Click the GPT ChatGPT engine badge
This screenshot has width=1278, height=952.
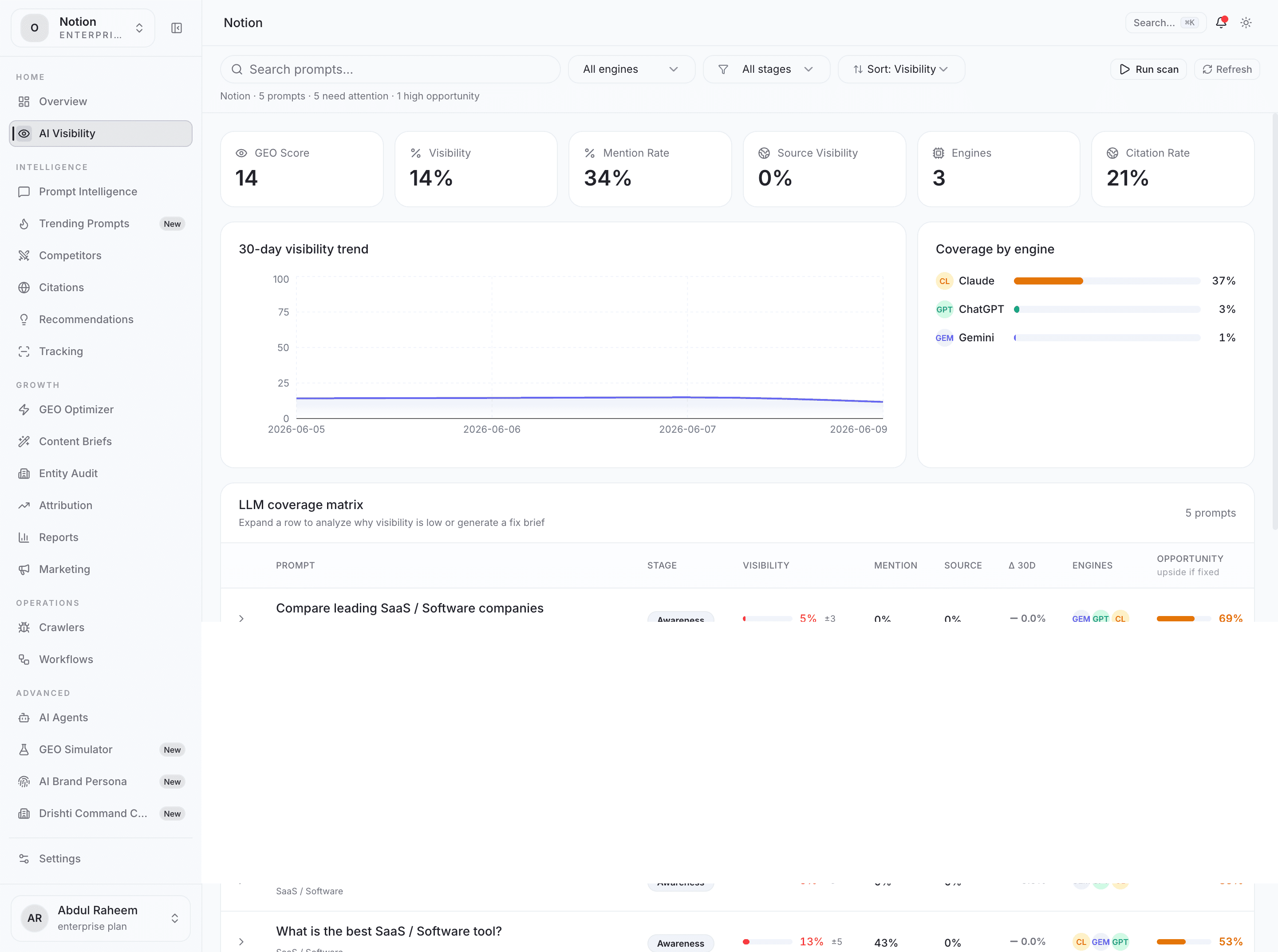944,309
